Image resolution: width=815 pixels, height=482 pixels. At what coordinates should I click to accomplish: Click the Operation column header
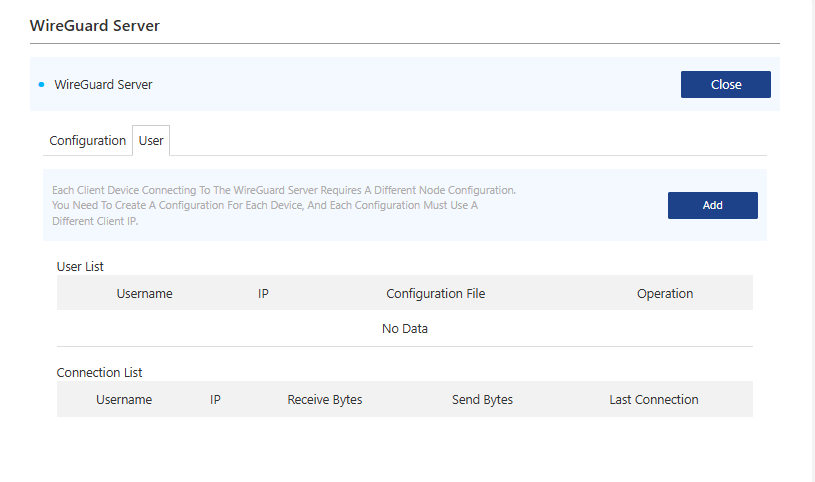pos(664,293)
